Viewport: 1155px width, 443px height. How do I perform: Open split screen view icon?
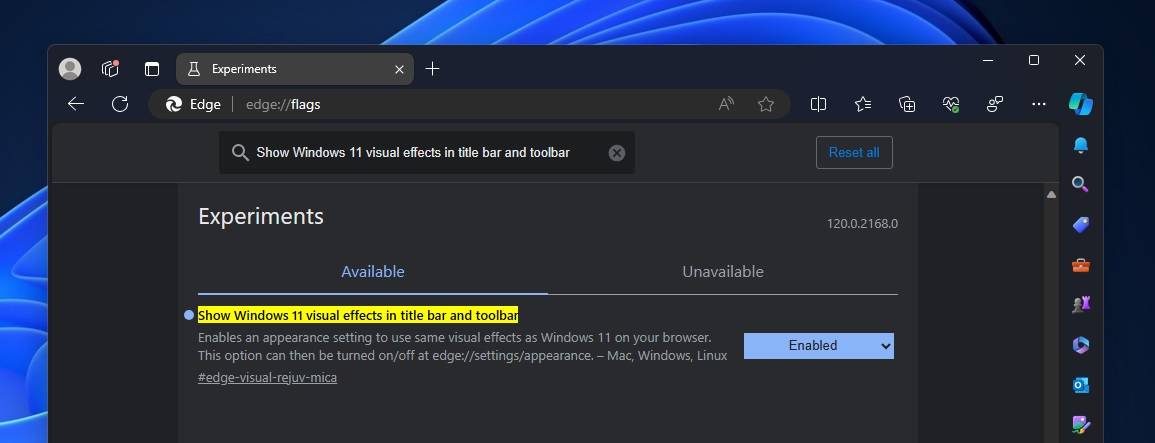point(818,104)
